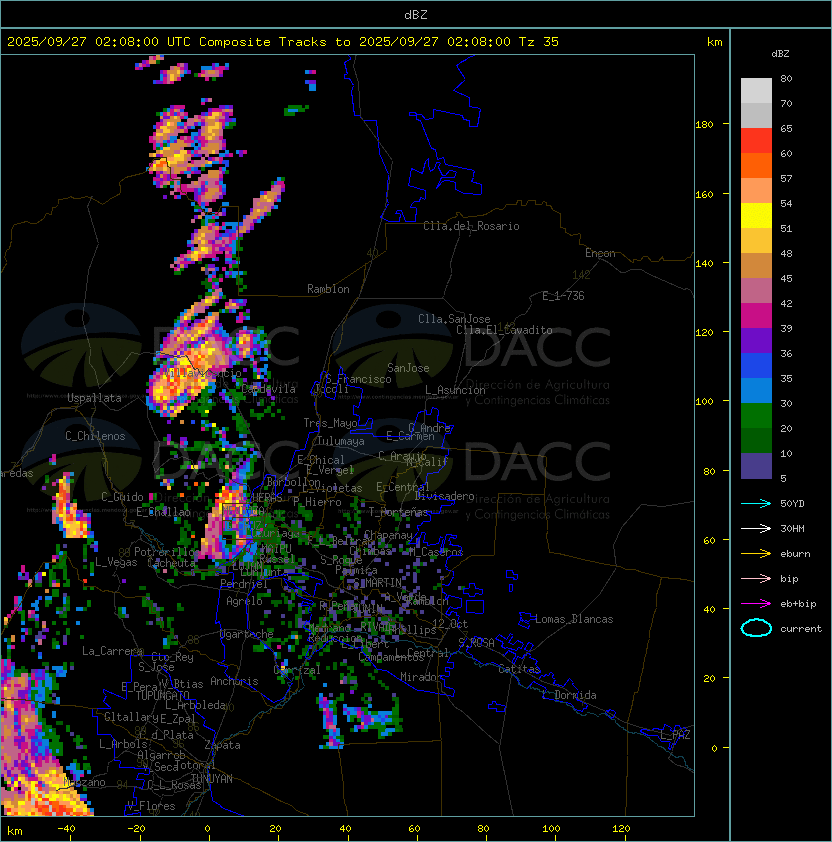Click the 'L_Asuncion' place label
Screen dimensions: 832x842
pyautogui.click(x=455, y=390)
